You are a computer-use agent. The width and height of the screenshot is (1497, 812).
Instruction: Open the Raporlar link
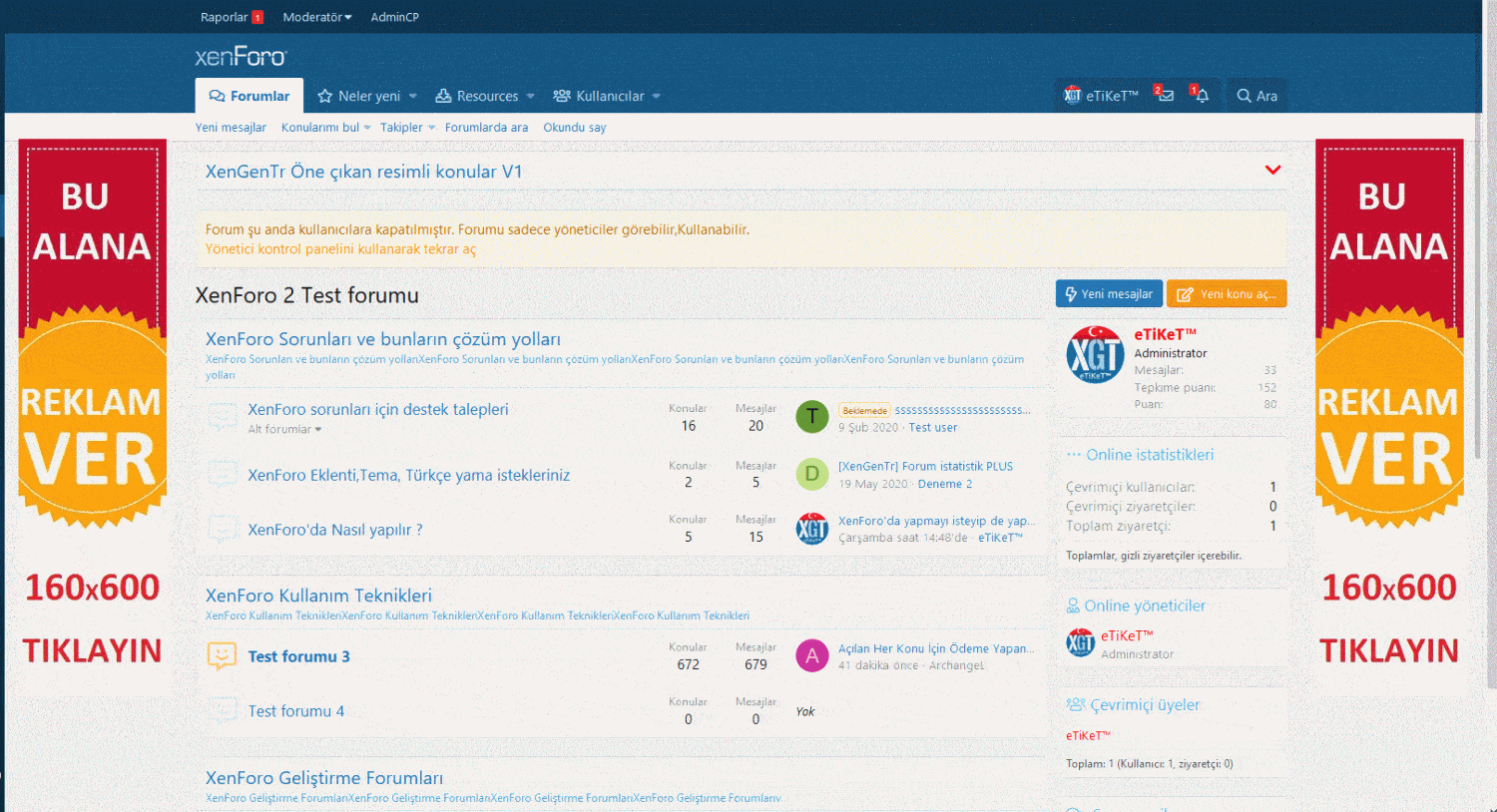(225, 17)
